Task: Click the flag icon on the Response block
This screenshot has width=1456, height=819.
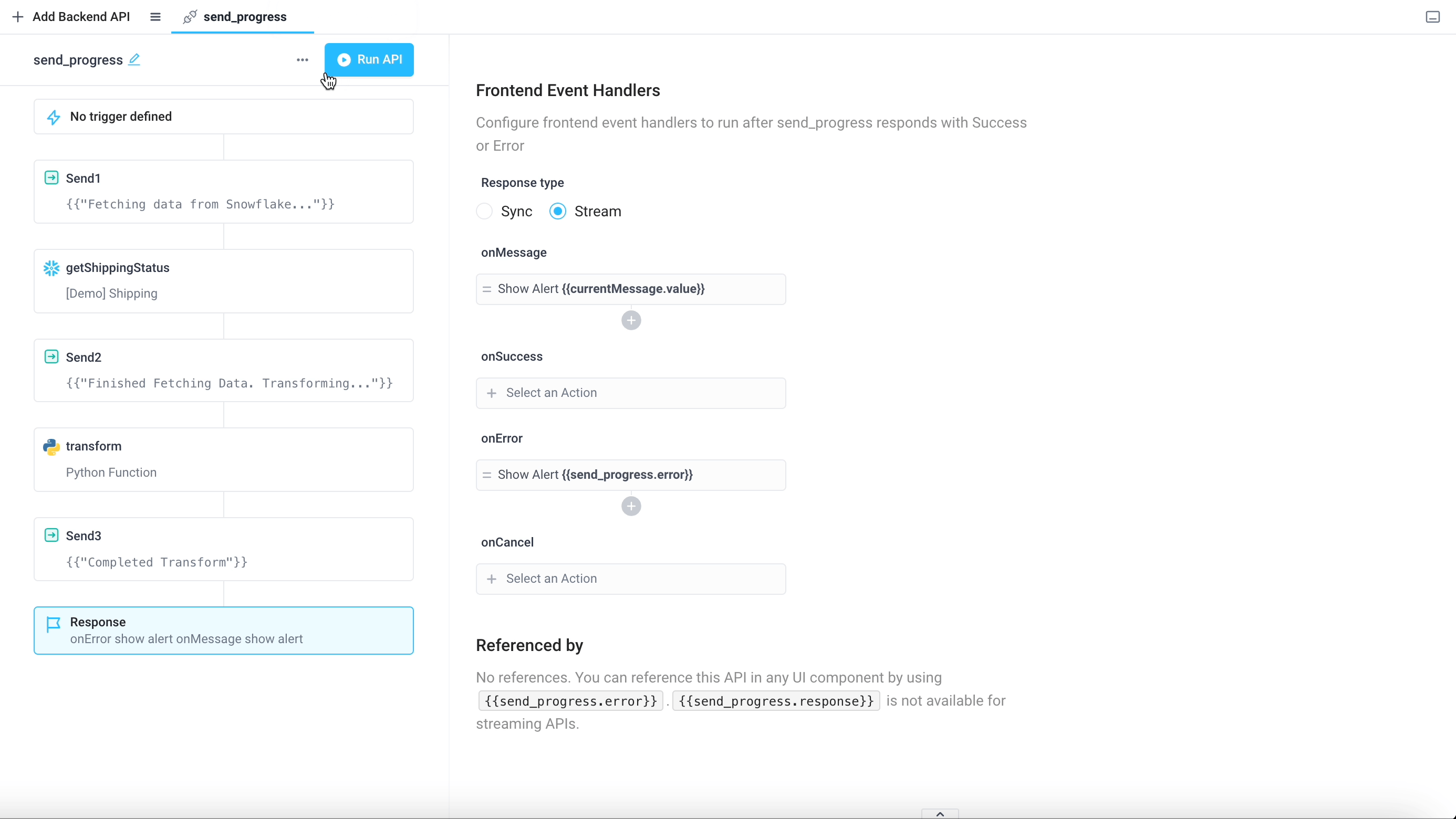Action: click(x=53, y=624)
